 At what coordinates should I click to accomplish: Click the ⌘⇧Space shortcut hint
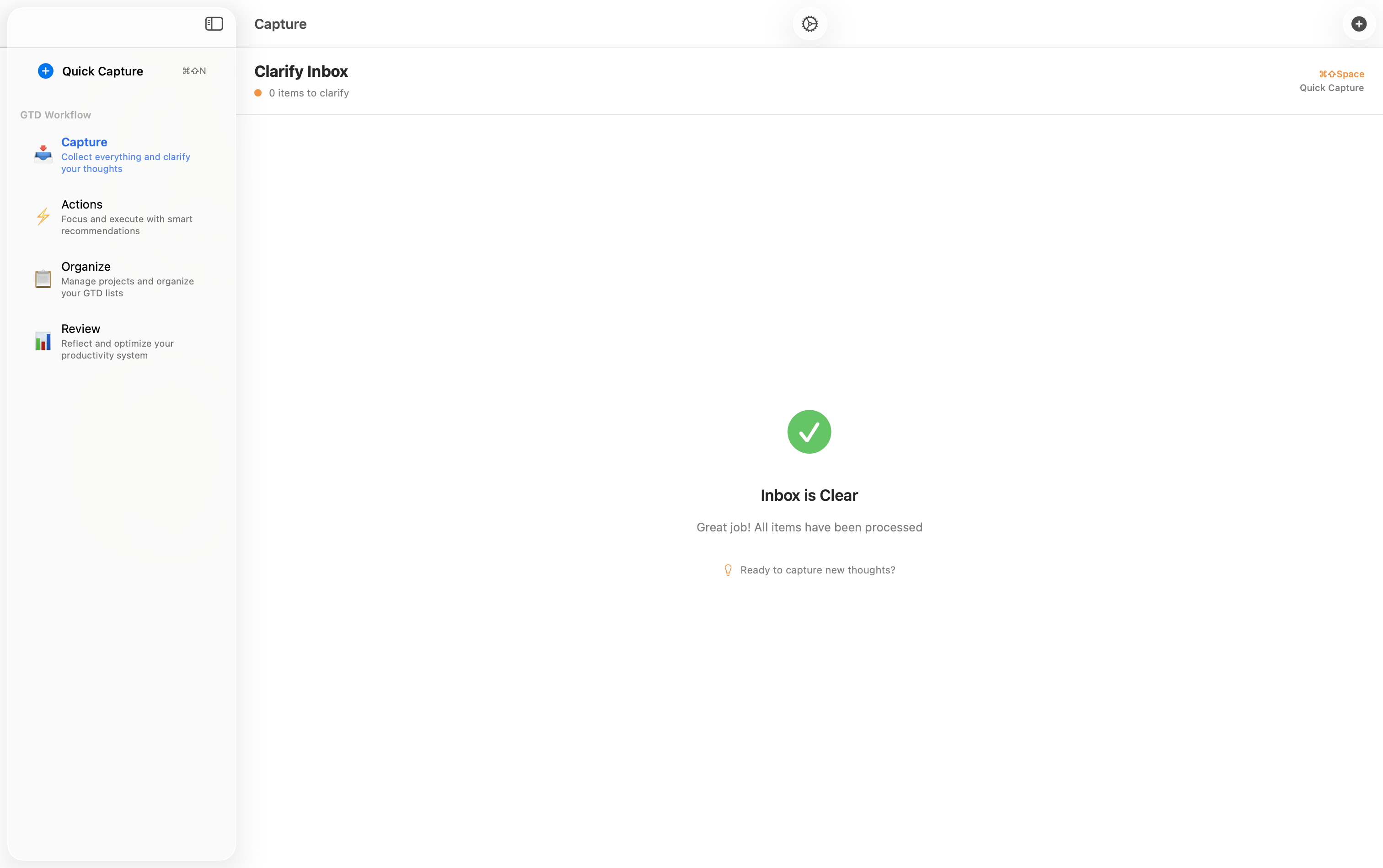tap(1341, 74)
